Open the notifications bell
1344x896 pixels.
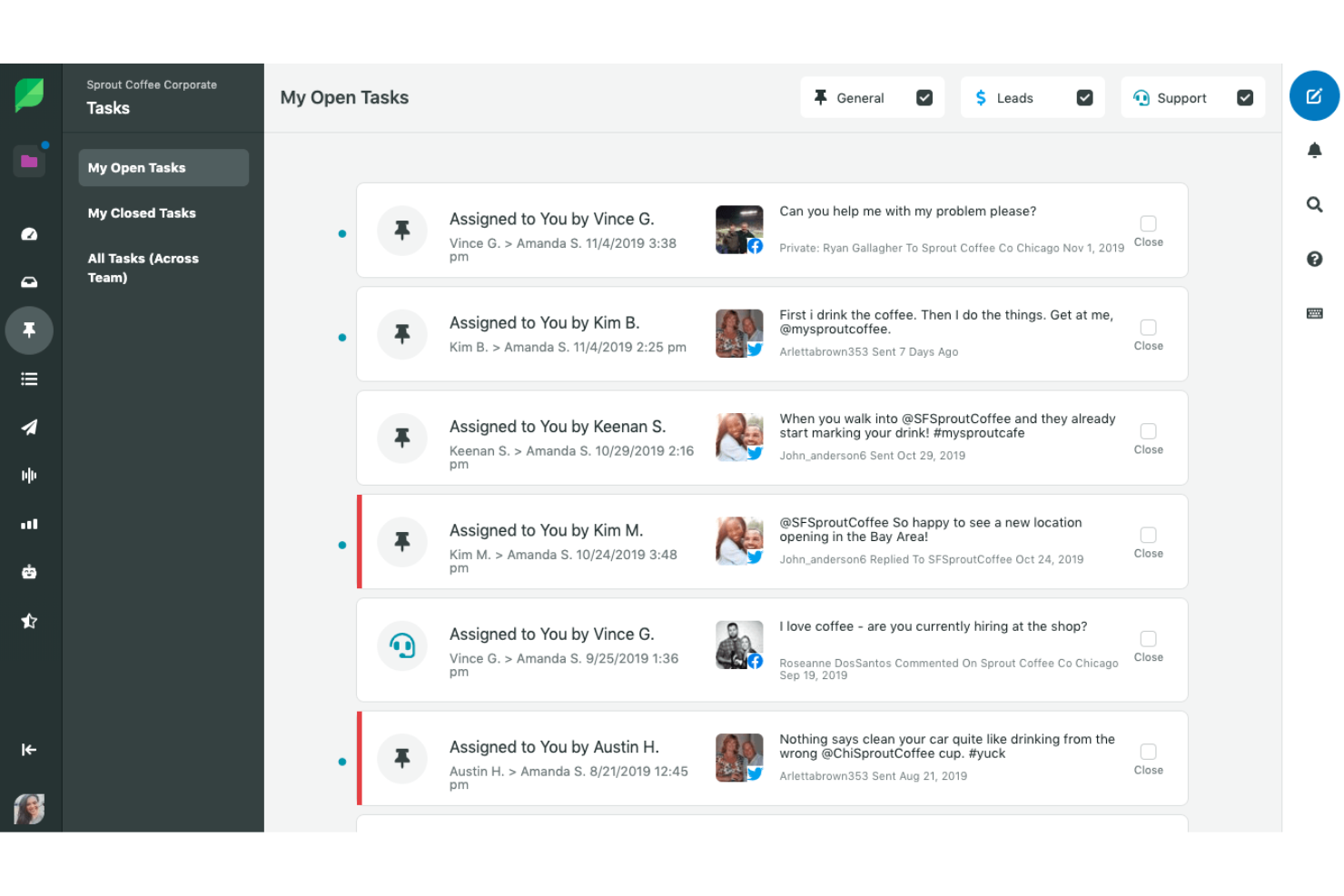(1314, 151)
